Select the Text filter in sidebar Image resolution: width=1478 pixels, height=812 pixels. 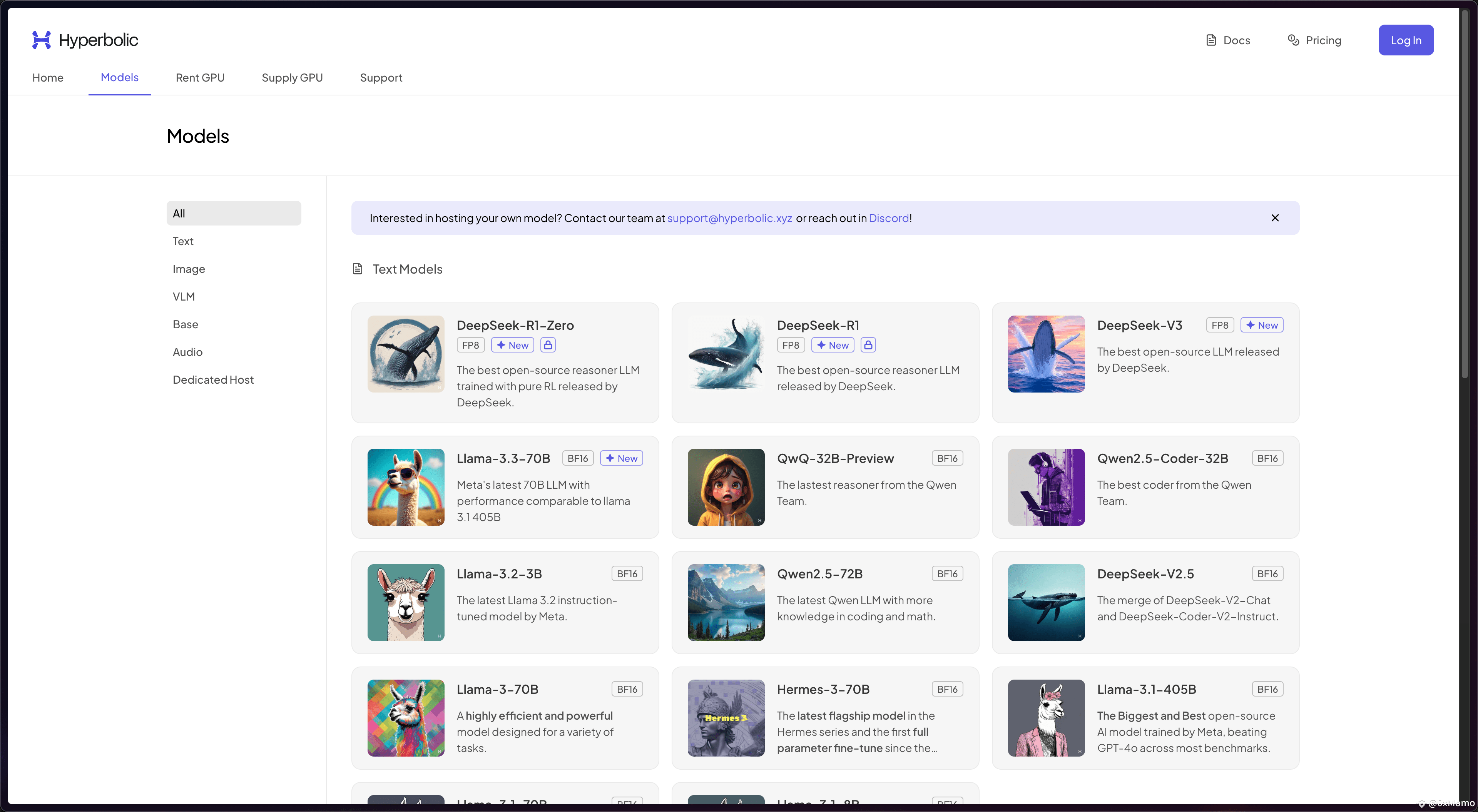[x=183, y=241]
